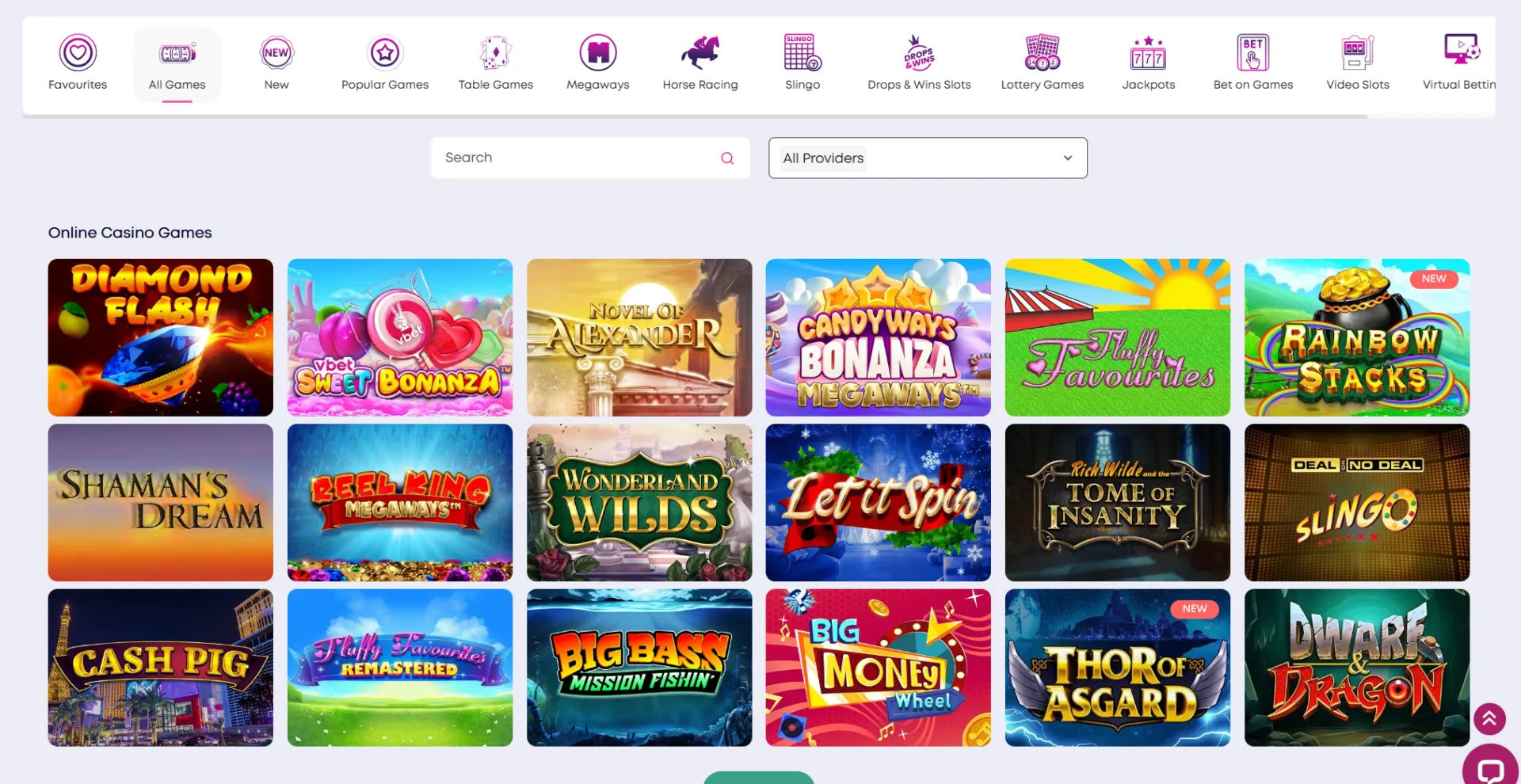Choose the Lottery Games balls icon
The height and width of the screenshot is (784, 1521).
1043,52
